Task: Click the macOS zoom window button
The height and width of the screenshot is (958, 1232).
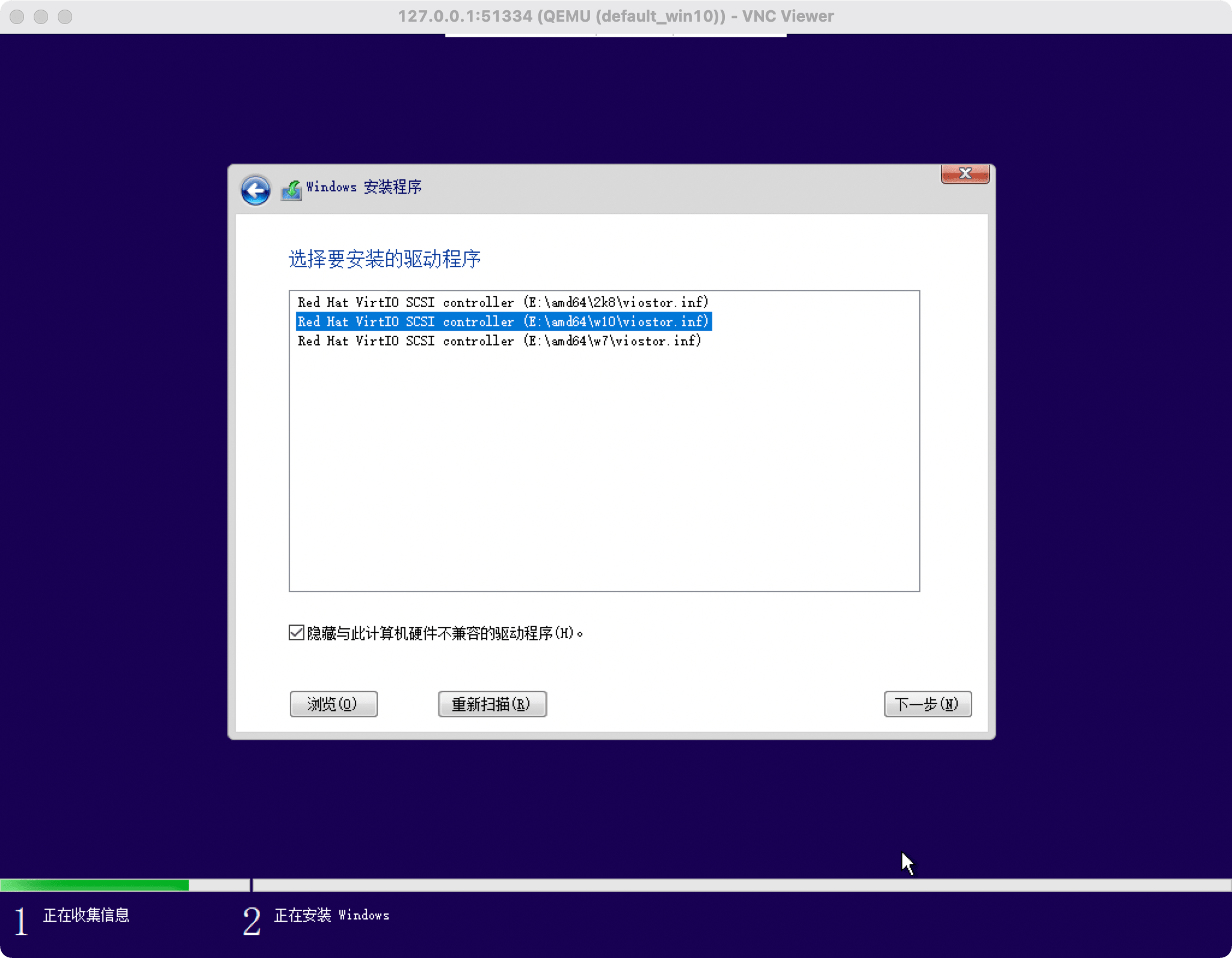Action: point(65,16)
